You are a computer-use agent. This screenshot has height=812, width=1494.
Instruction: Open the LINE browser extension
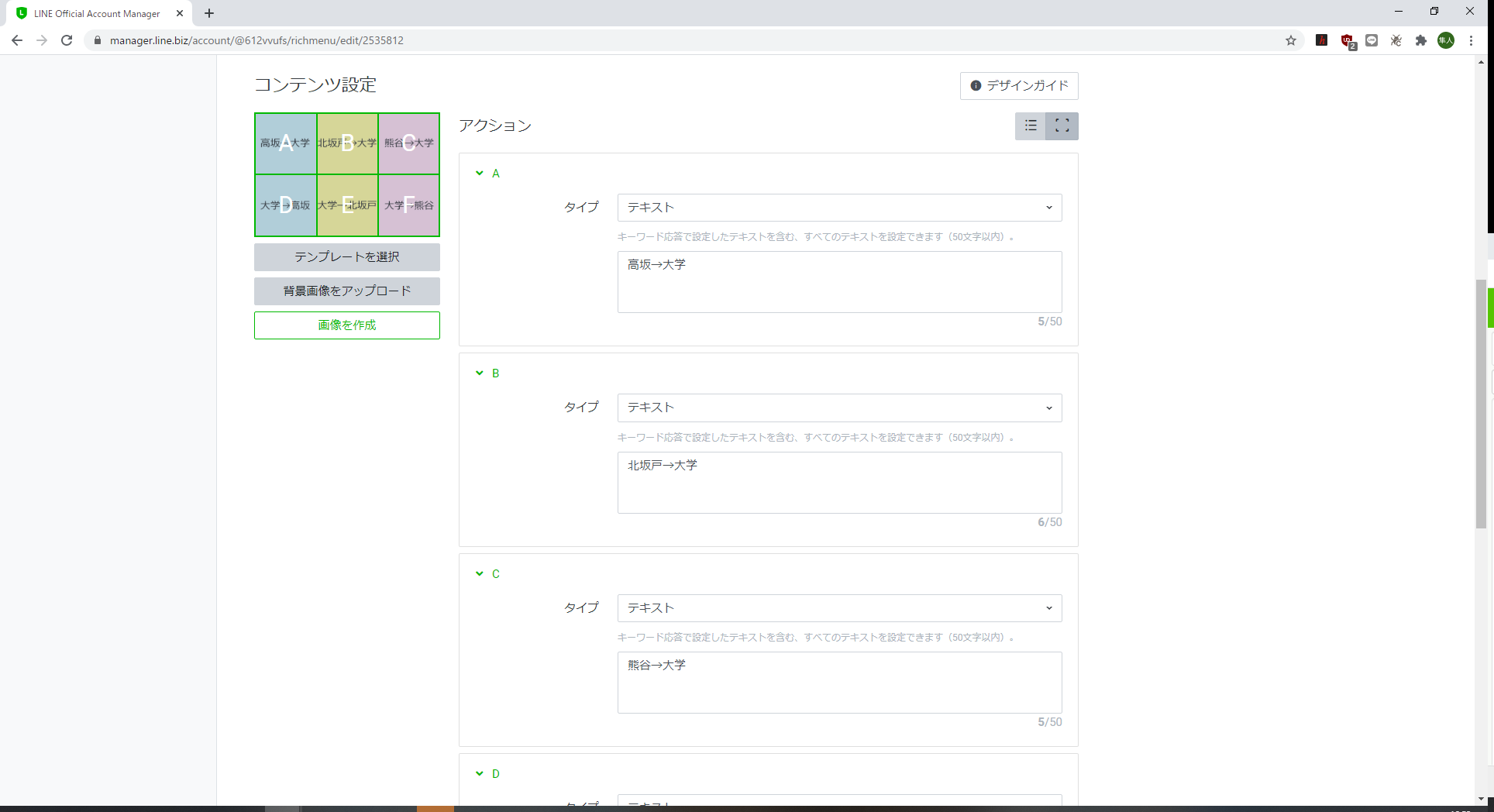[x=1372, y=40]
